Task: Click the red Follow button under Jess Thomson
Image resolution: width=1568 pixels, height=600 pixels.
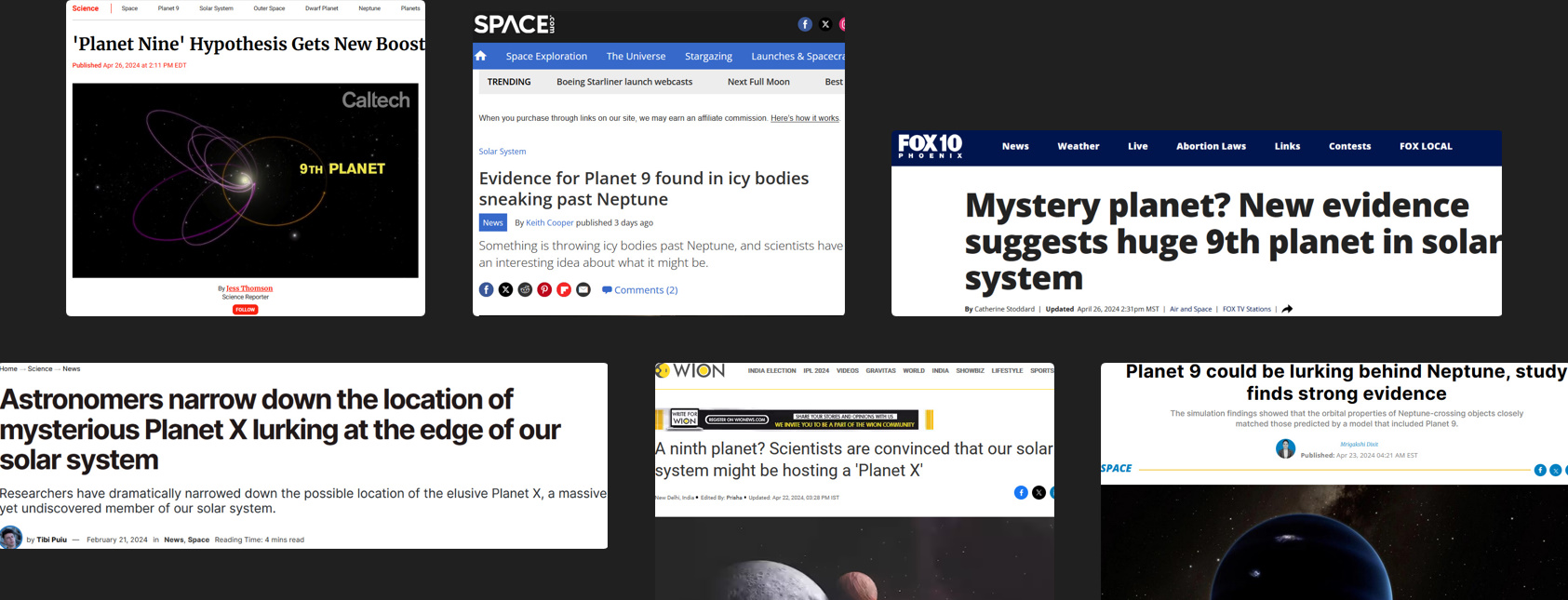Action: 245,310
